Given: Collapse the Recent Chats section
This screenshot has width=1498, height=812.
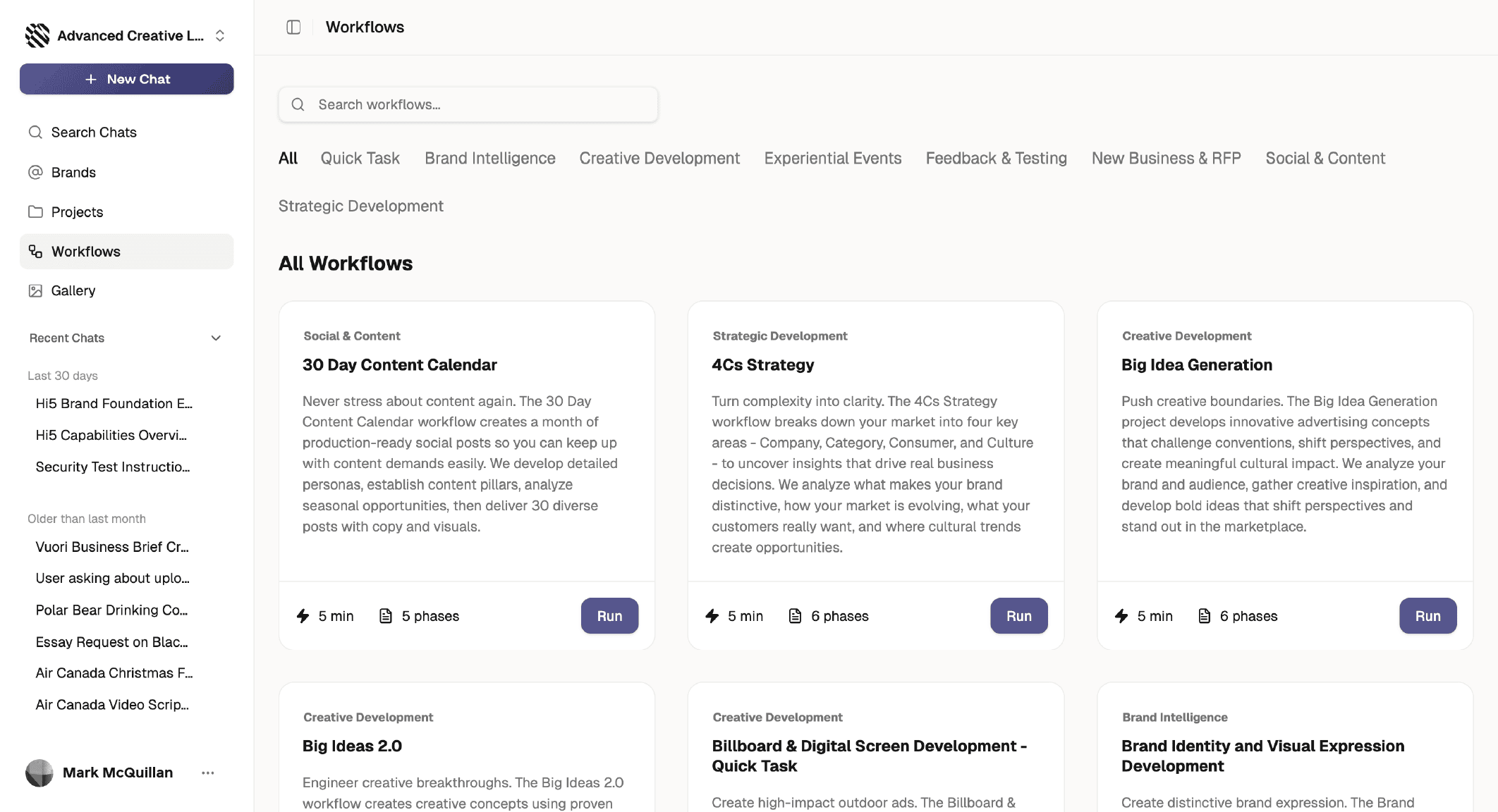Looking at the screenshot, I should 216,338.
